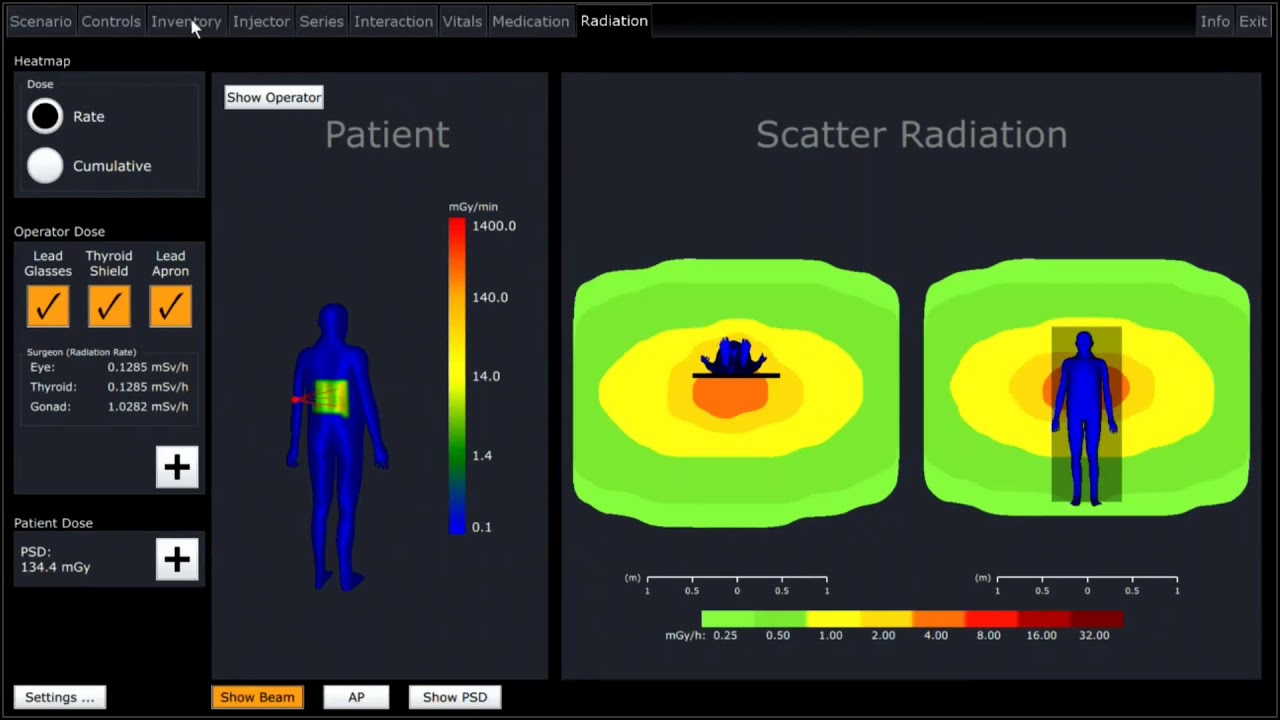Viewport: 1280px width, 720px height.
Task: Uncheck the Lead Glasses checkbox
Action: coord(48,306)
